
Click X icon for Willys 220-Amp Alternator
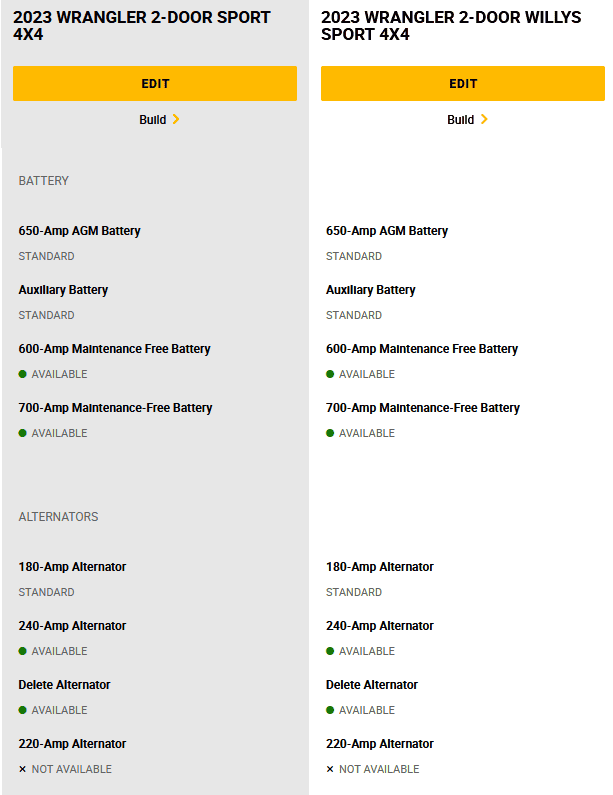tap(330, 769)
